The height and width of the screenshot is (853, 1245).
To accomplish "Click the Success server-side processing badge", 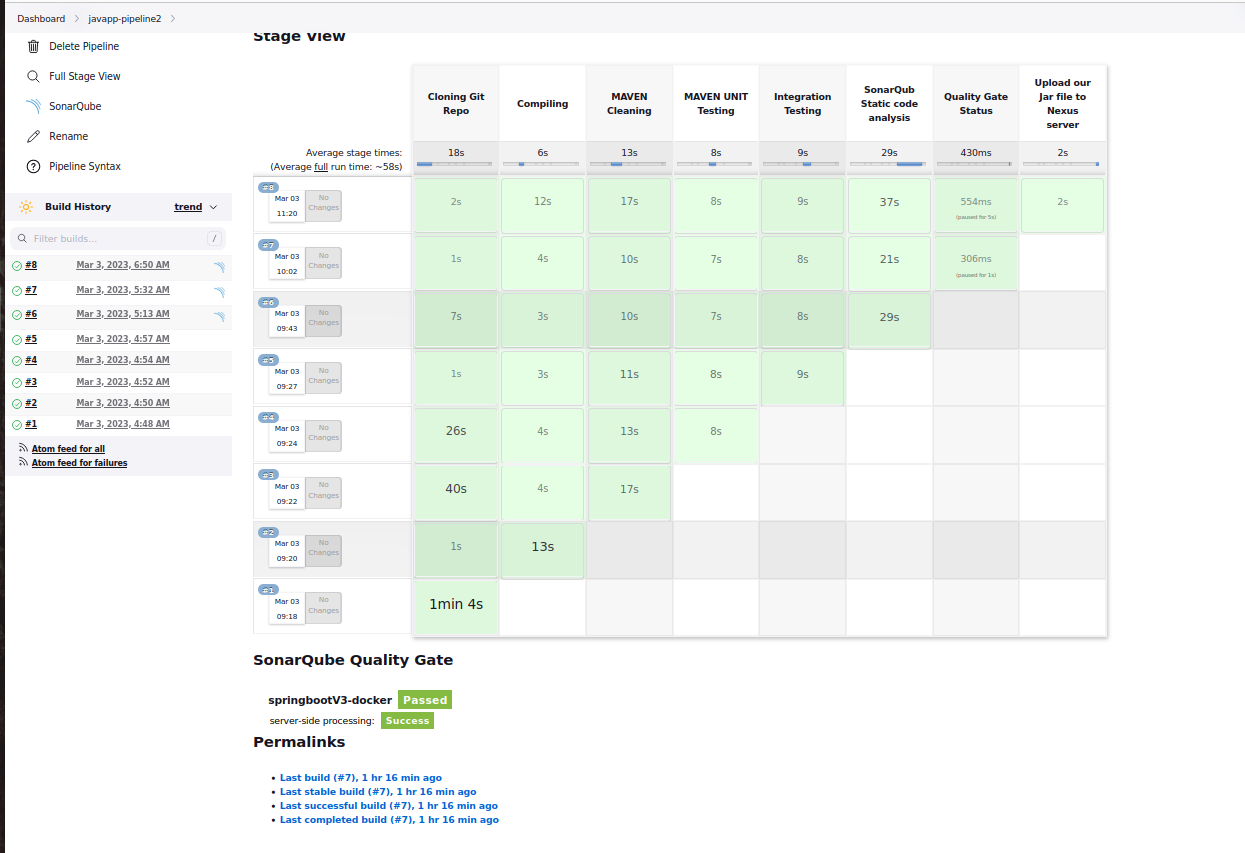I will [x=407, y=721].
